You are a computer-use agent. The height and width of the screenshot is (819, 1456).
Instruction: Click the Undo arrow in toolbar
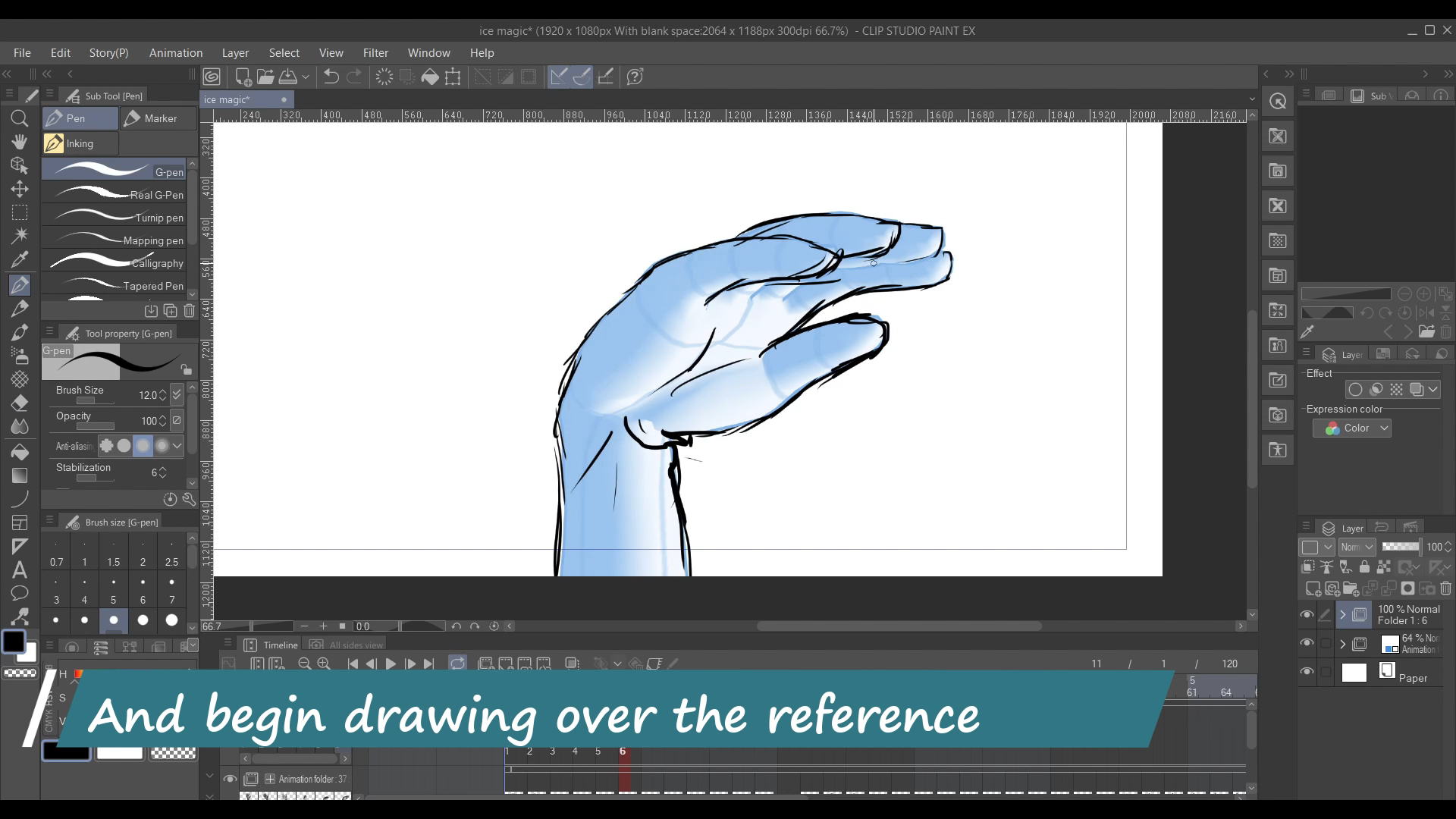pos(331,77)
